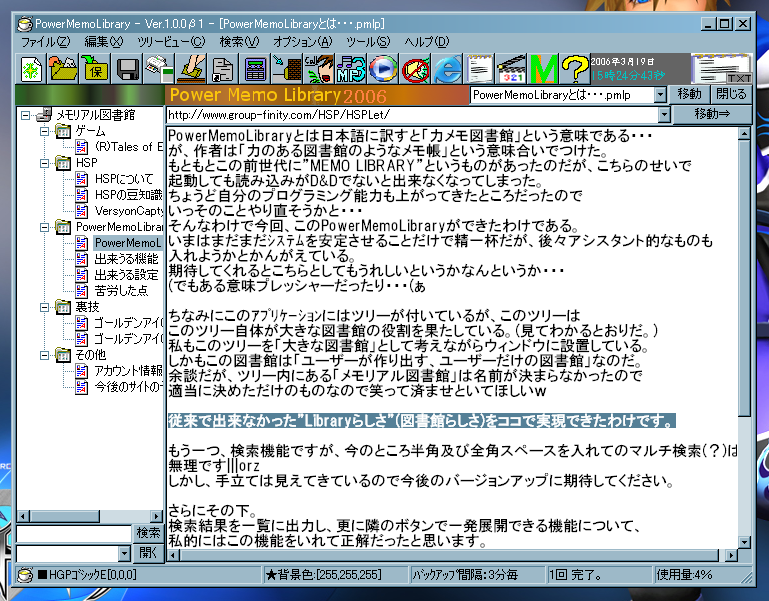Click the ゲーム folder icon in tree
The image size is (769, 601).
coord(63,131)
